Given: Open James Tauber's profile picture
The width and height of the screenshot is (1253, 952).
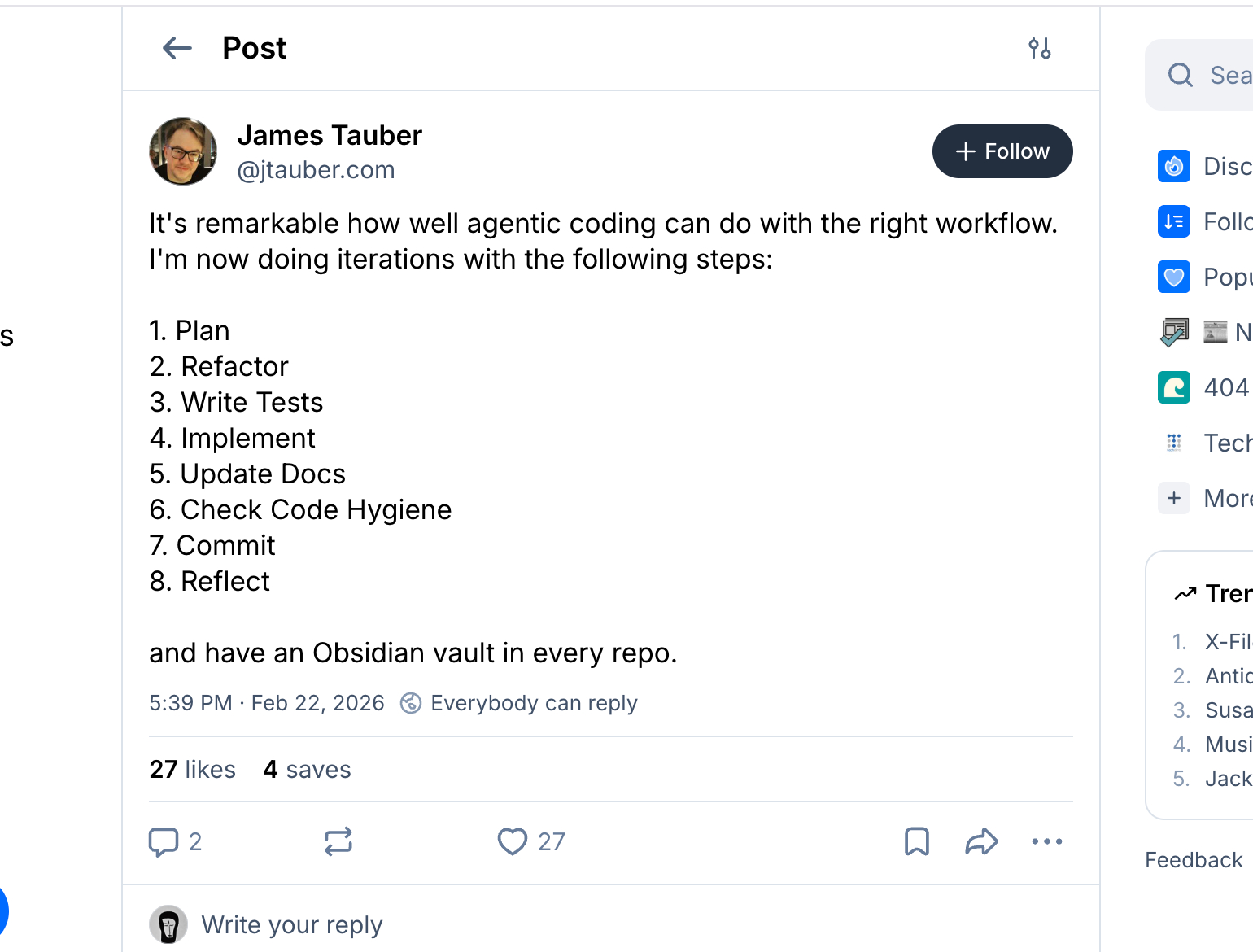Looking at the screenshot, I should 183,151.
